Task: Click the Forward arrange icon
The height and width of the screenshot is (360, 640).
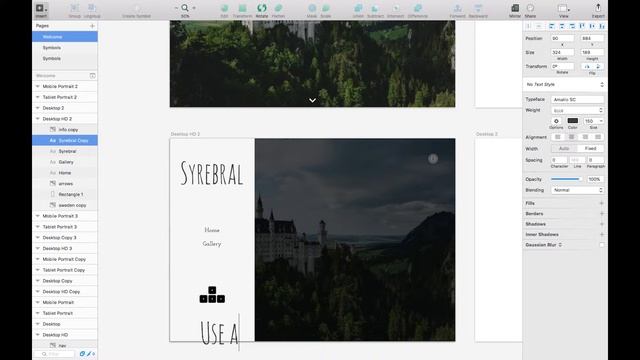Action: pyautogui.click(x=458, y=8)
